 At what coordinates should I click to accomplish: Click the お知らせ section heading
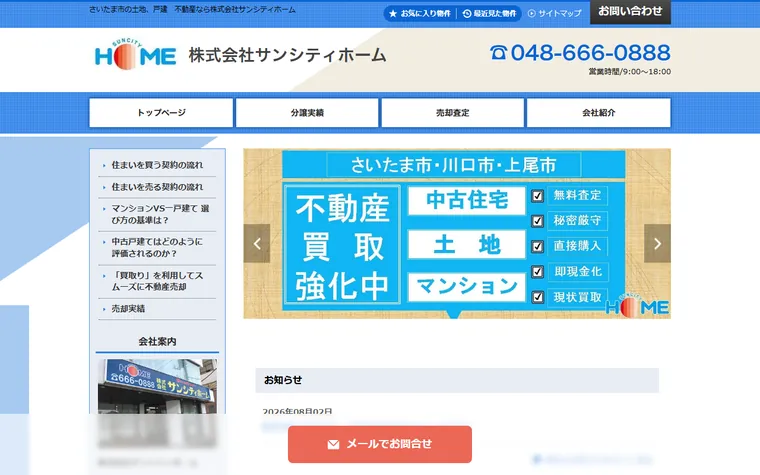pyautogui.click(x=283, y=380)
